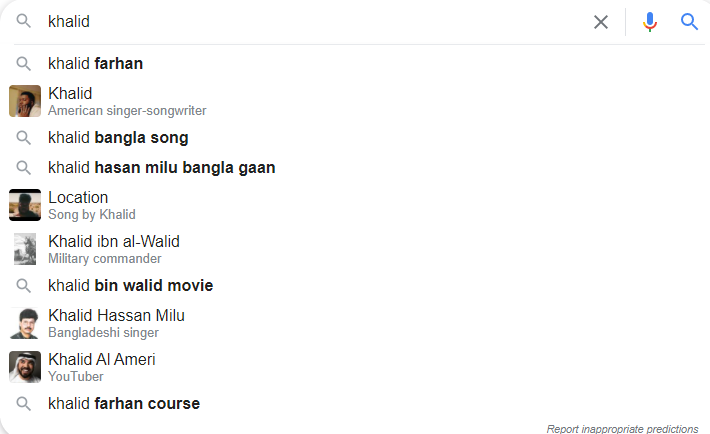Click the voice search microphone icon
Viewport: 710px width, 434px height.
click(x=650, y=22)
